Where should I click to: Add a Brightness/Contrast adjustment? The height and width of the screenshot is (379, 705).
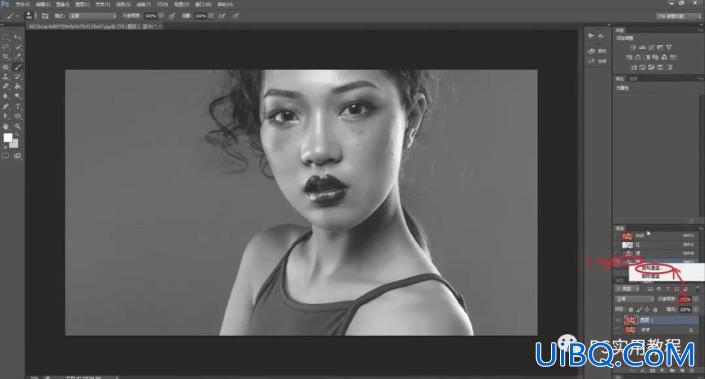(x=634, y=47)
